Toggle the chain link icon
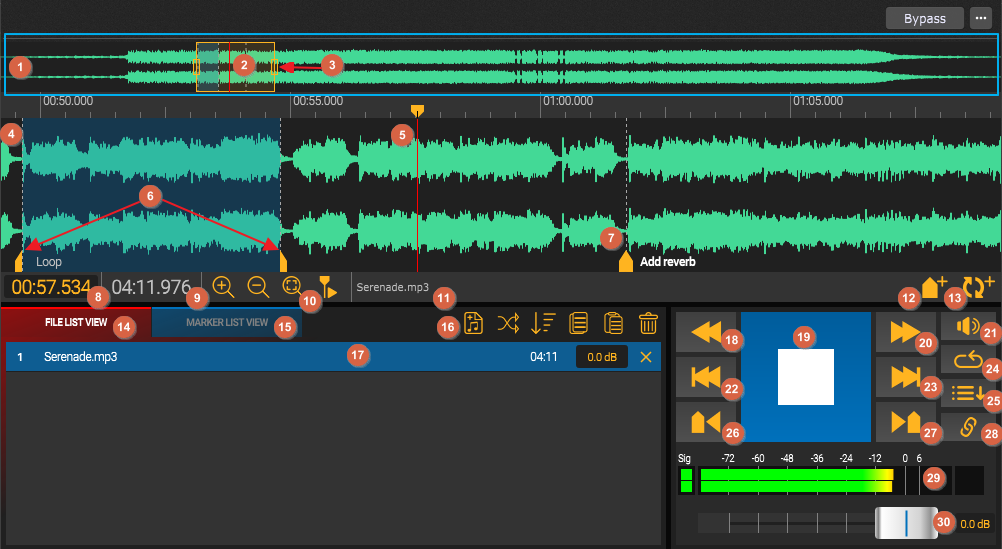Screen dimensions: 1002x549 coord(968,427)
